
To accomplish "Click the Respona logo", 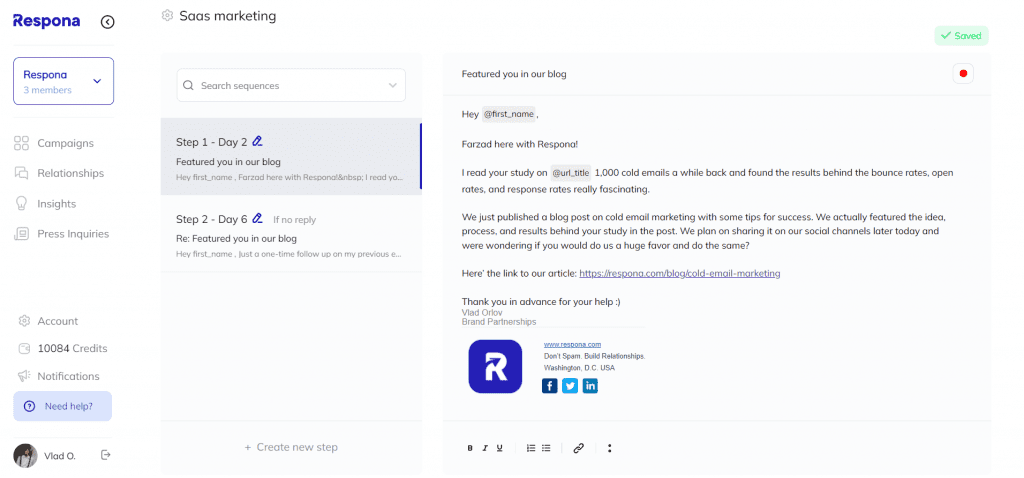I will tap(46, 22).
